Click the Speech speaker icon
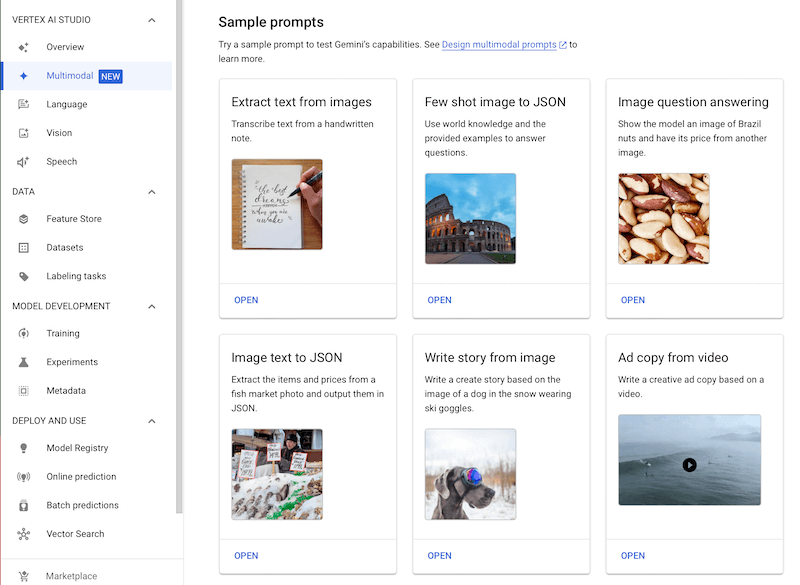800x585 pixels. point(24,162)
